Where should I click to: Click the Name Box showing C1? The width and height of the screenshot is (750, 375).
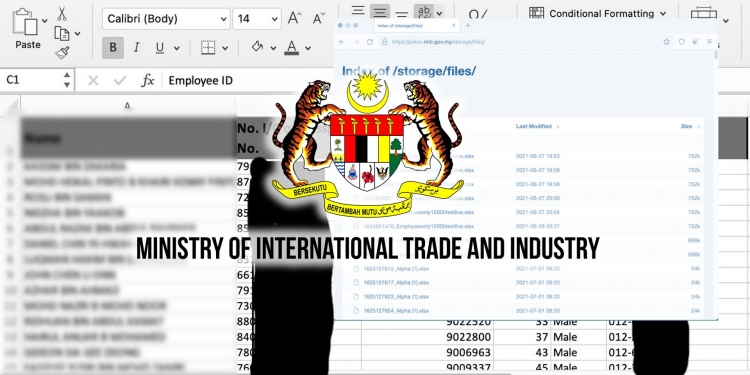point(32,80)
